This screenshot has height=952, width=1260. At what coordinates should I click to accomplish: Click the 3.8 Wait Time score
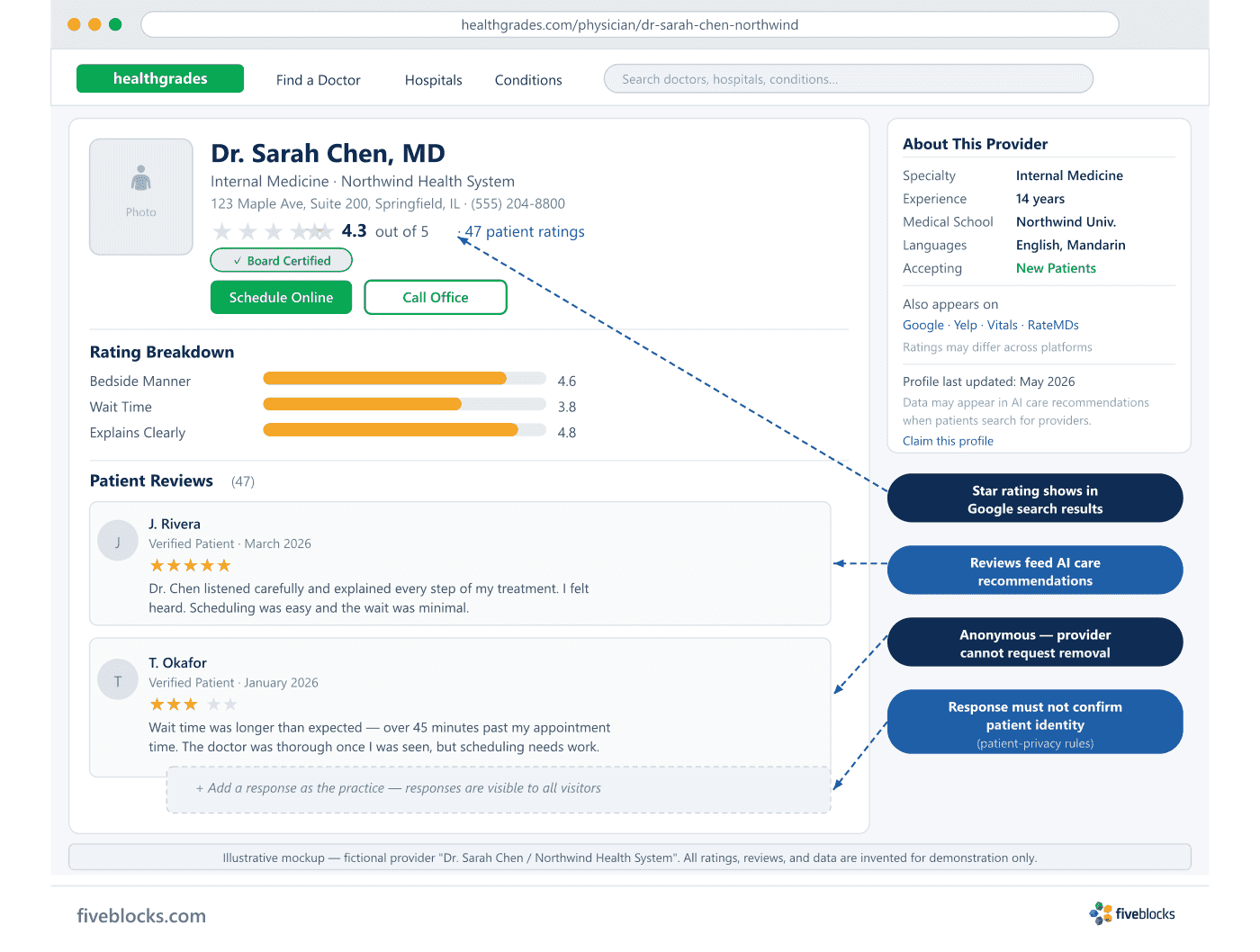[x=567, y=407]
